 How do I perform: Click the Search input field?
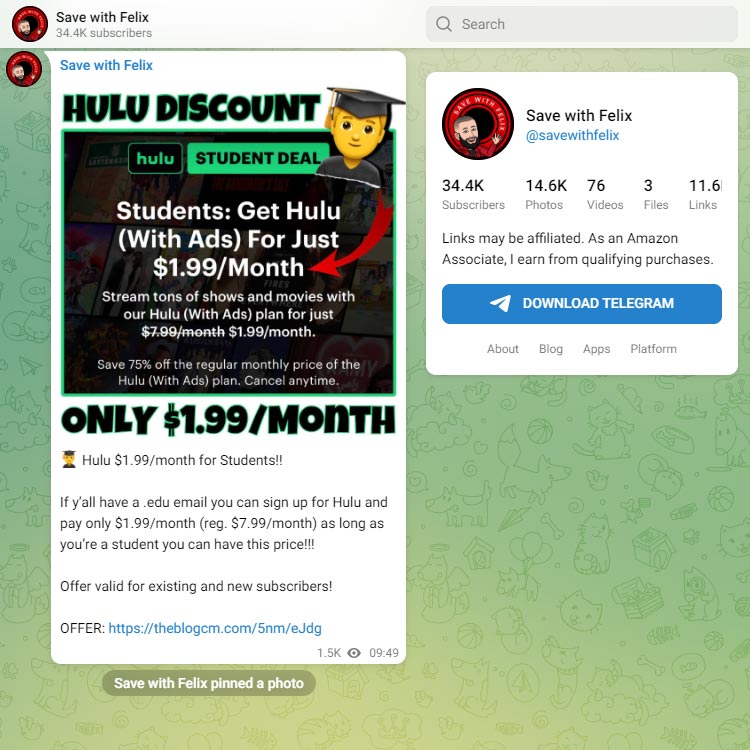coord(582,24)
